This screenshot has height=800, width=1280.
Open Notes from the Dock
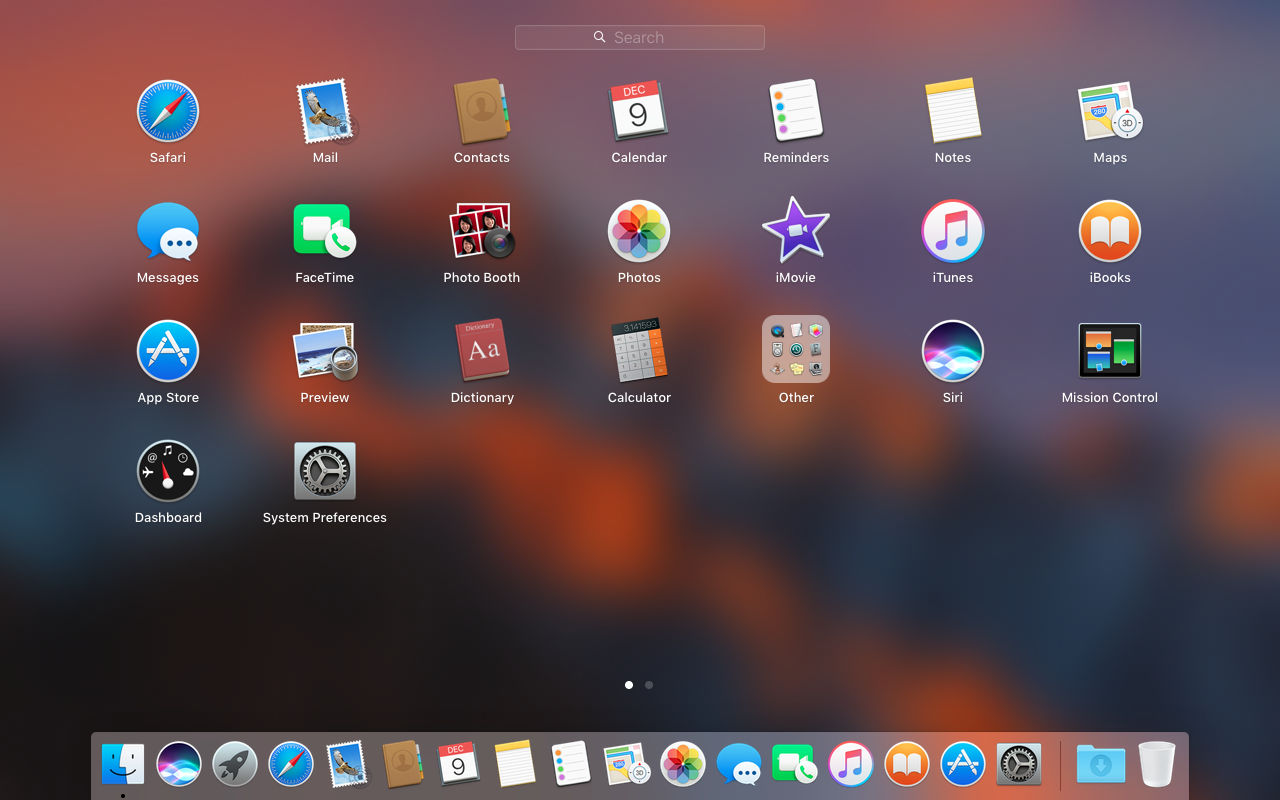coord(515,765)
